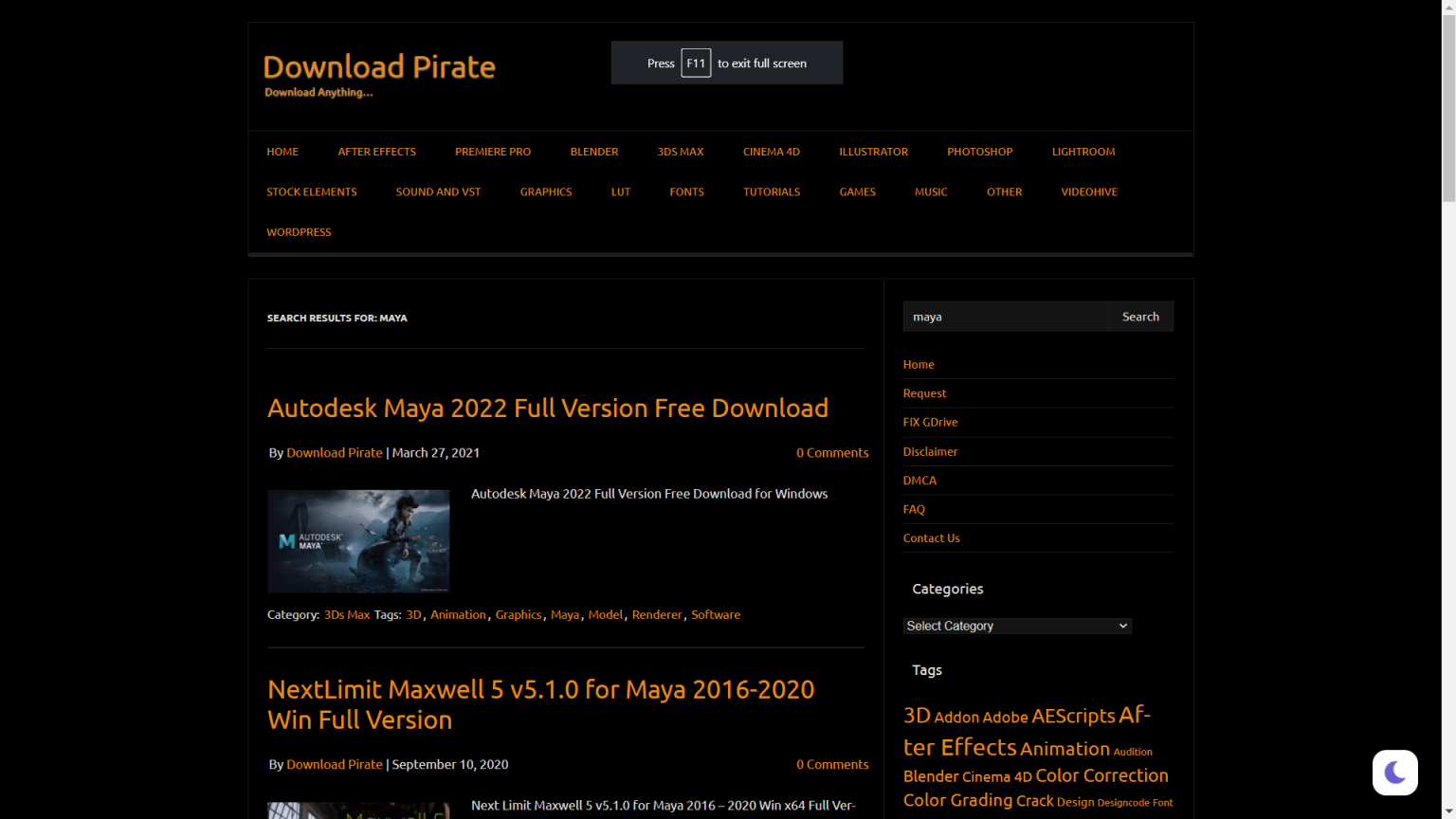1456x819 pixels.
Task: Go to PHOTOSHOP category
Action: tap(980, 152)
